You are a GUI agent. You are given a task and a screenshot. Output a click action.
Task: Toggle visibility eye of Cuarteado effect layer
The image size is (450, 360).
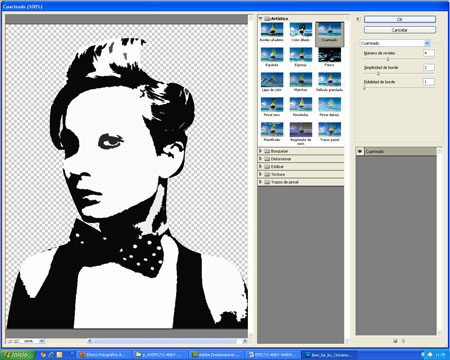pyautogui.click(x=360, y=151)
